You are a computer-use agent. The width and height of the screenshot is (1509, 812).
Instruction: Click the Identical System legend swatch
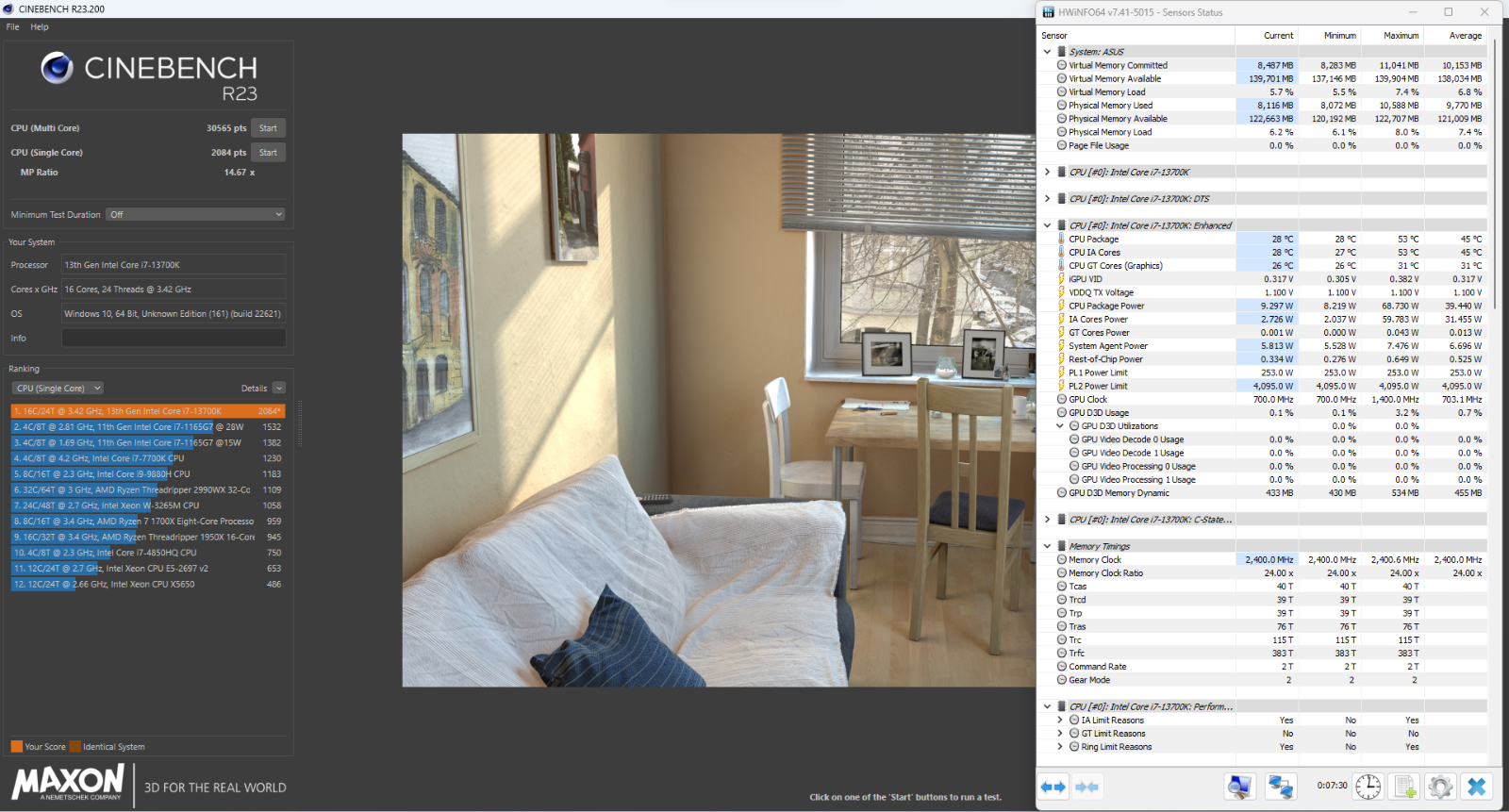click(x=75, y=747)
